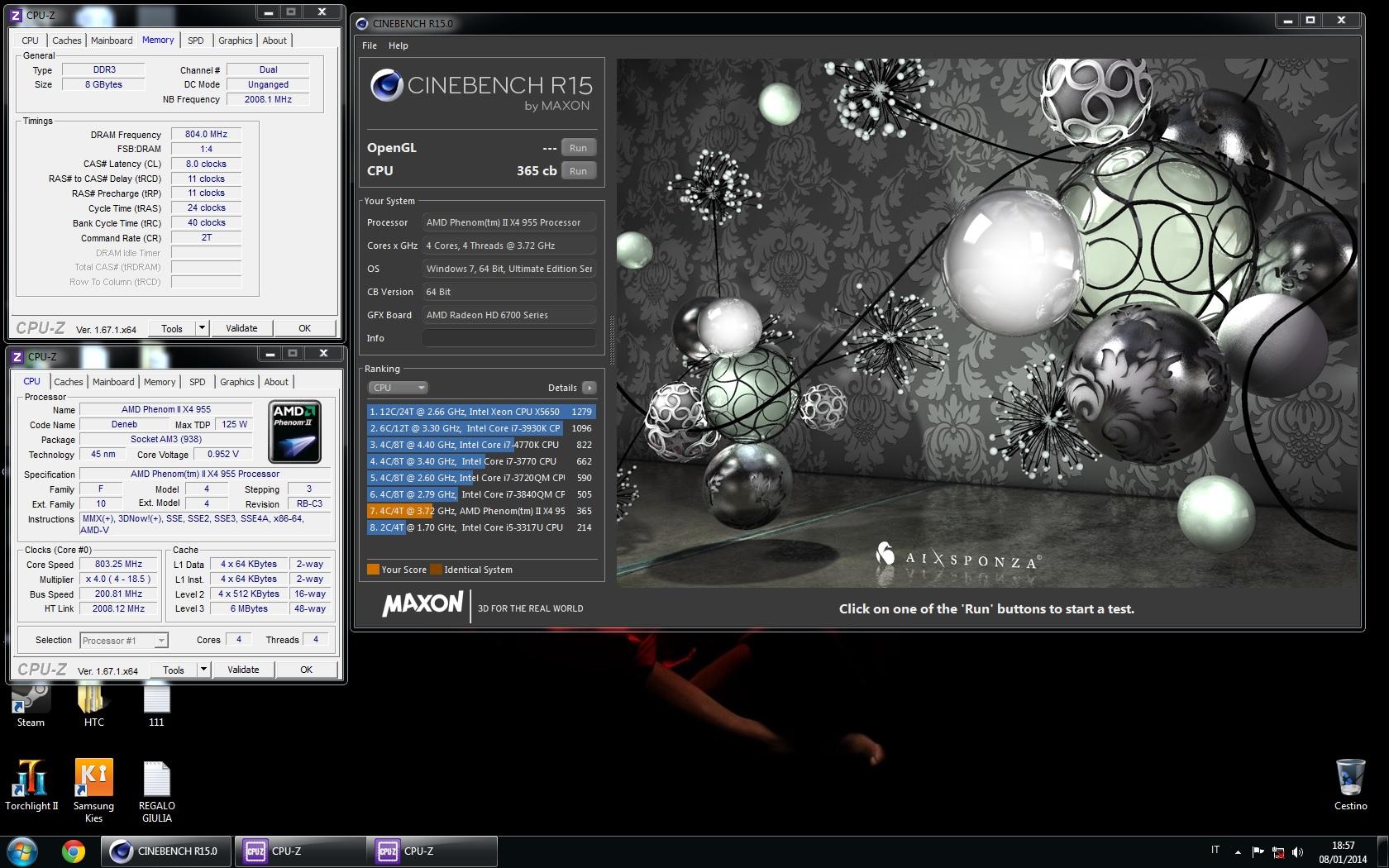Click the volume speaker tray icon
The image size is (1389, 868).
click(x=1297, y=851)
